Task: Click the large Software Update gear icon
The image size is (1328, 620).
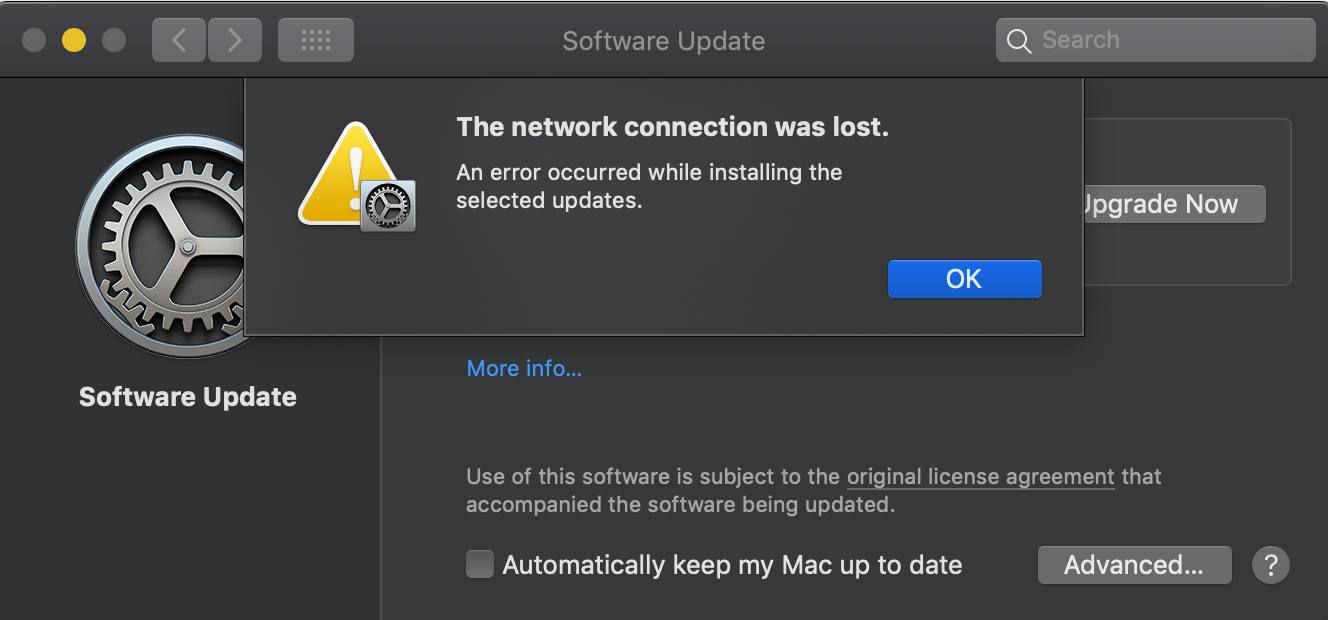Action: tap(160, 246)
